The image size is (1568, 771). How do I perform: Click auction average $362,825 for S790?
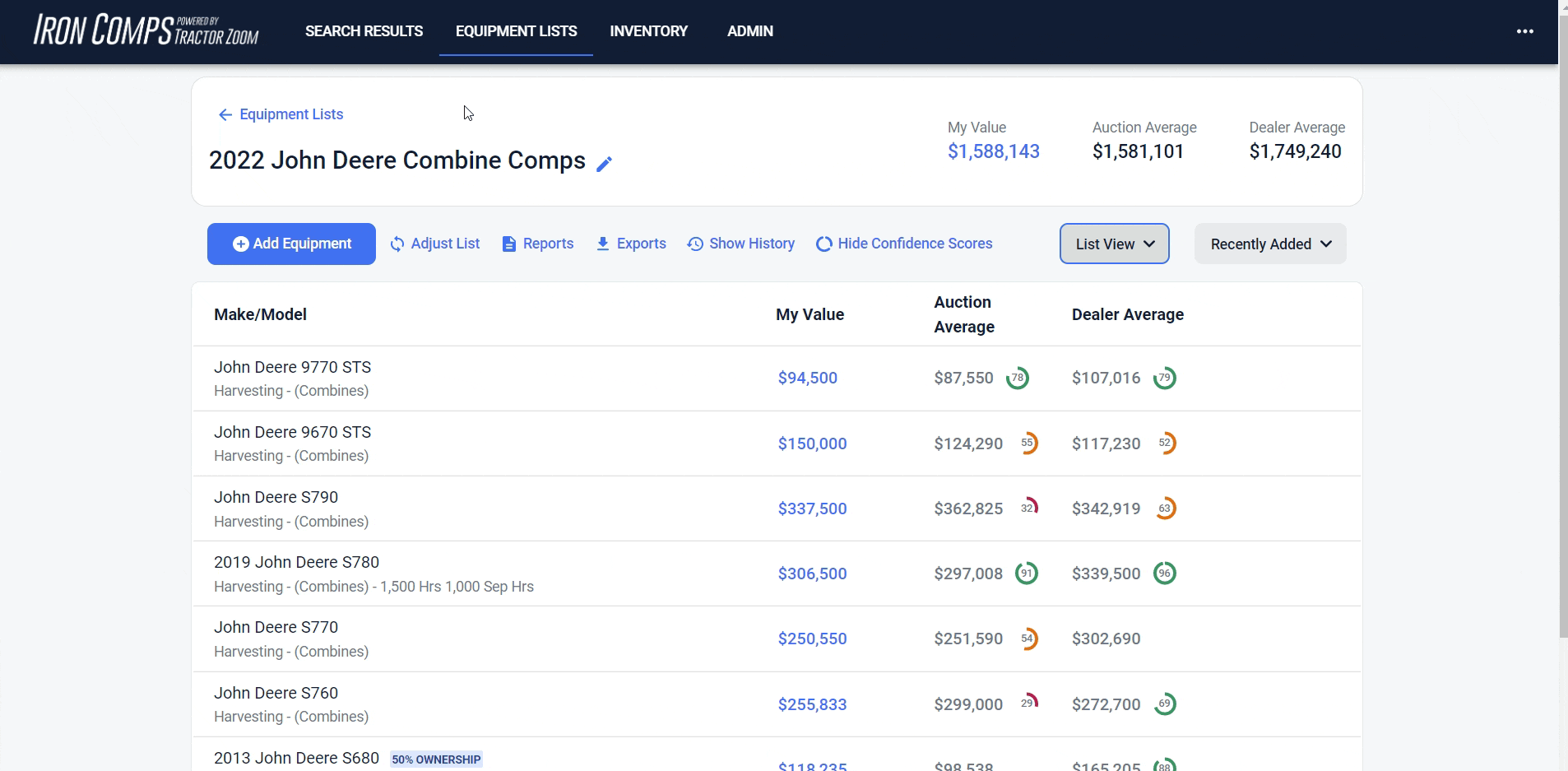click(968, 508)
